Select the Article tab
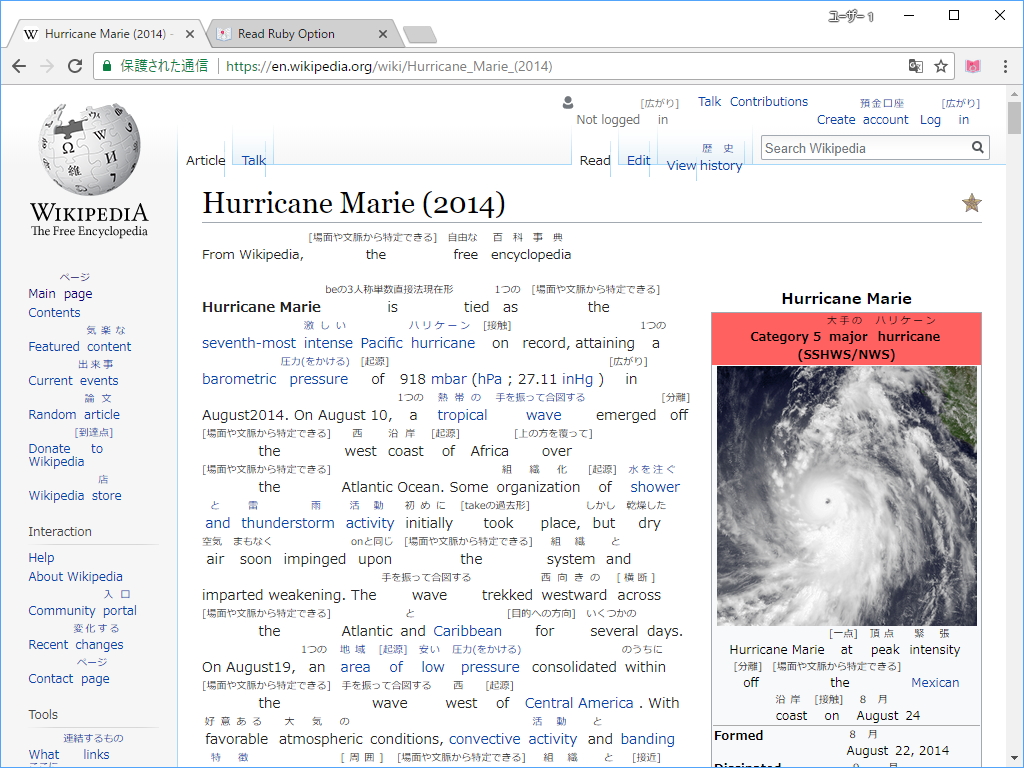Screen dimensions: 1024x768 (x=206, y=160)
